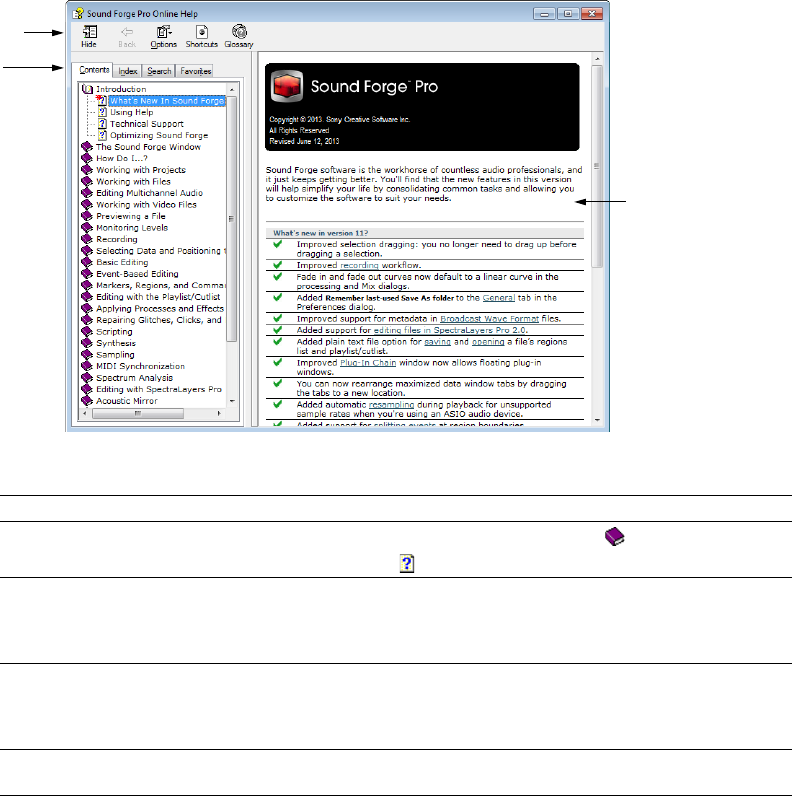
Task: Open the Technical Support topic
Action: 147,124
